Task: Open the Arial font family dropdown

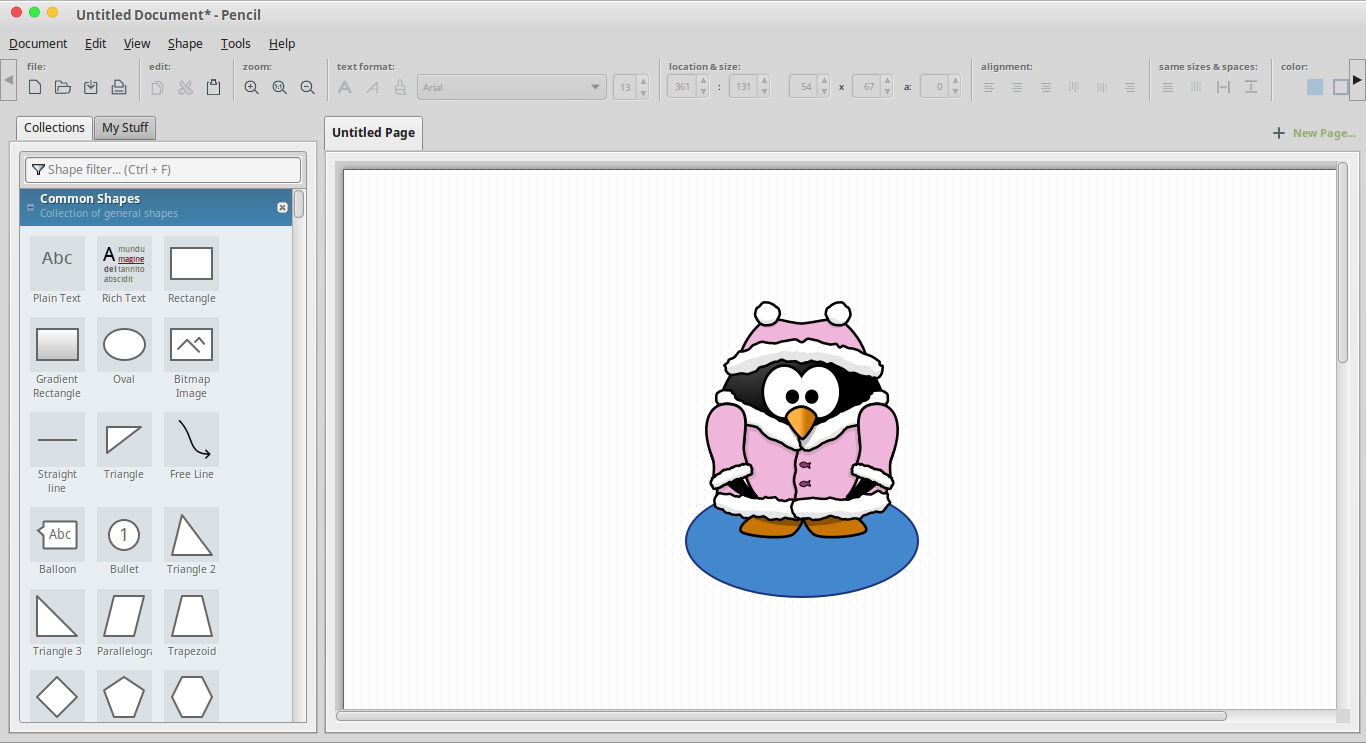Action: pyautogui.click(x=511, y=87)
